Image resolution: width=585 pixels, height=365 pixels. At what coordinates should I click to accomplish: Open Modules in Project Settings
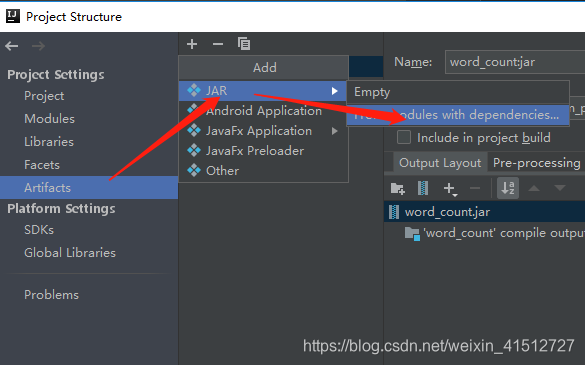point(49,119)
